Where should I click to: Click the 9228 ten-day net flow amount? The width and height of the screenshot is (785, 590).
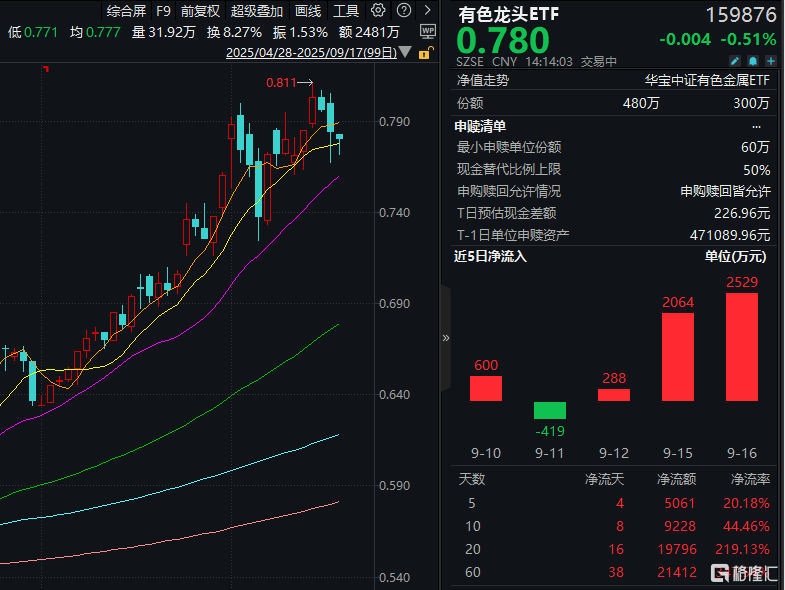tap(680, 526)
